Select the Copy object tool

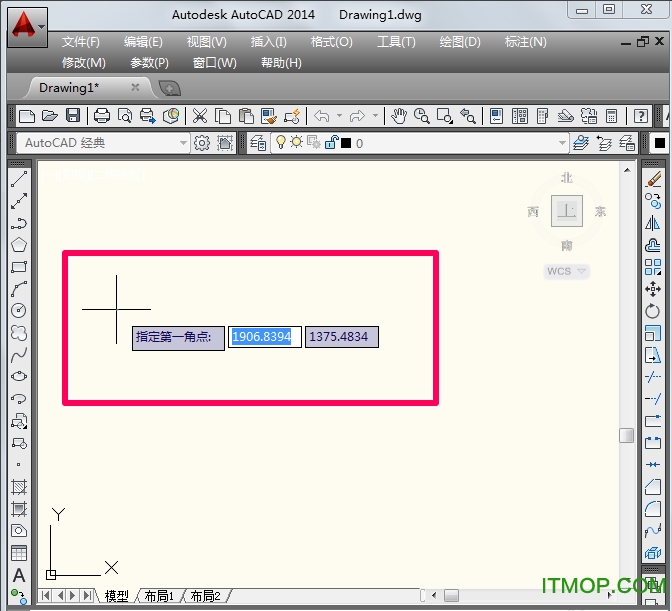coord(653,201)
